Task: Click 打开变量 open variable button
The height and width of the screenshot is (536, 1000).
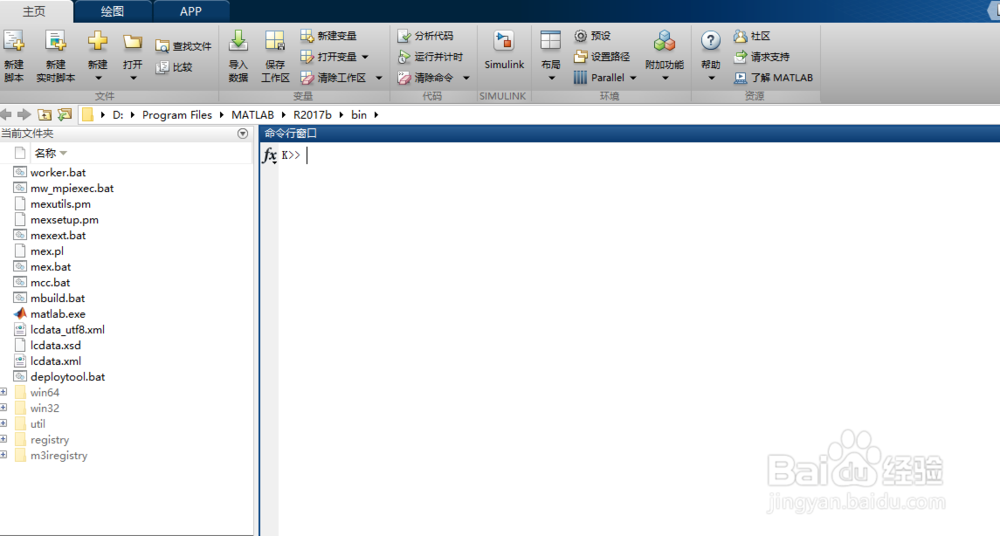Action: click(328, 57)
